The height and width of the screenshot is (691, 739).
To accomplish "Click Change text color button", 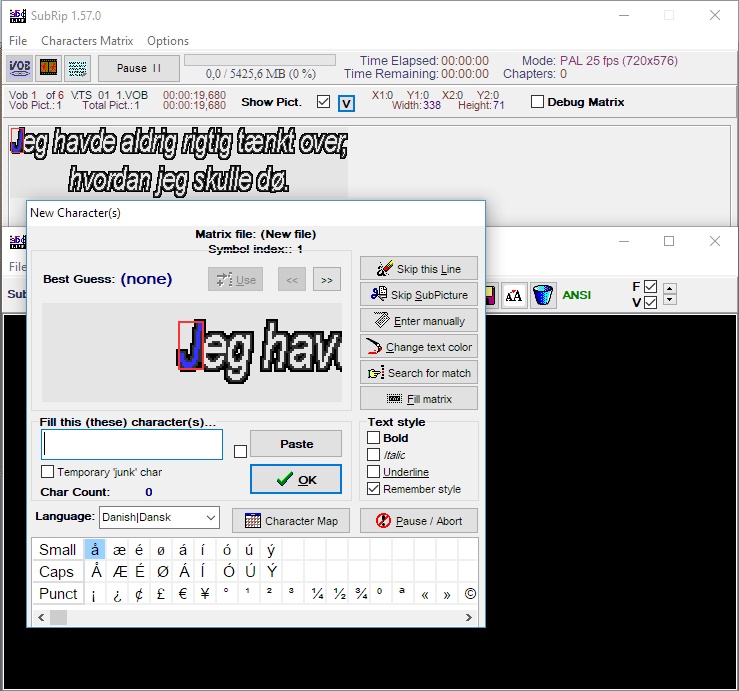I will (419, 347).
